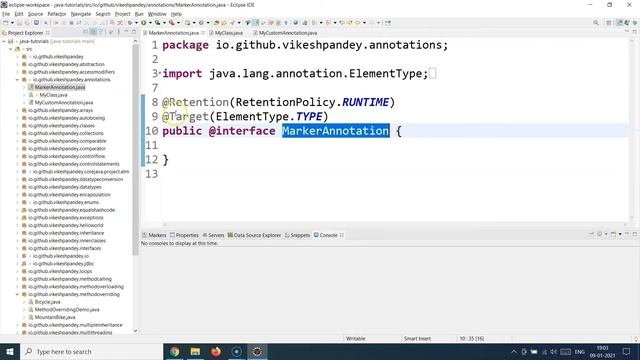Viewport: 640px width, 360px height.
Task: Expand the folded import section at line 3
Action: (x=160, y=72)
